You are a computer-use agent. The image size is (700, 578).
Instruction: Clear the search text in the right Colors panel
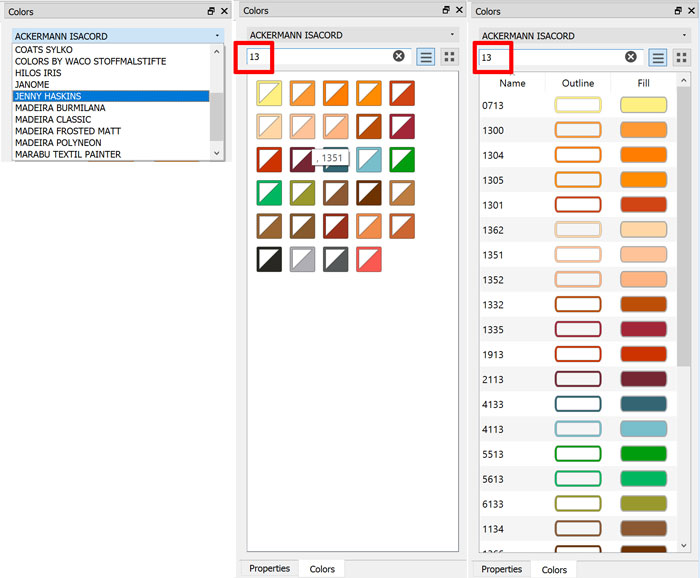click(631, 57)
